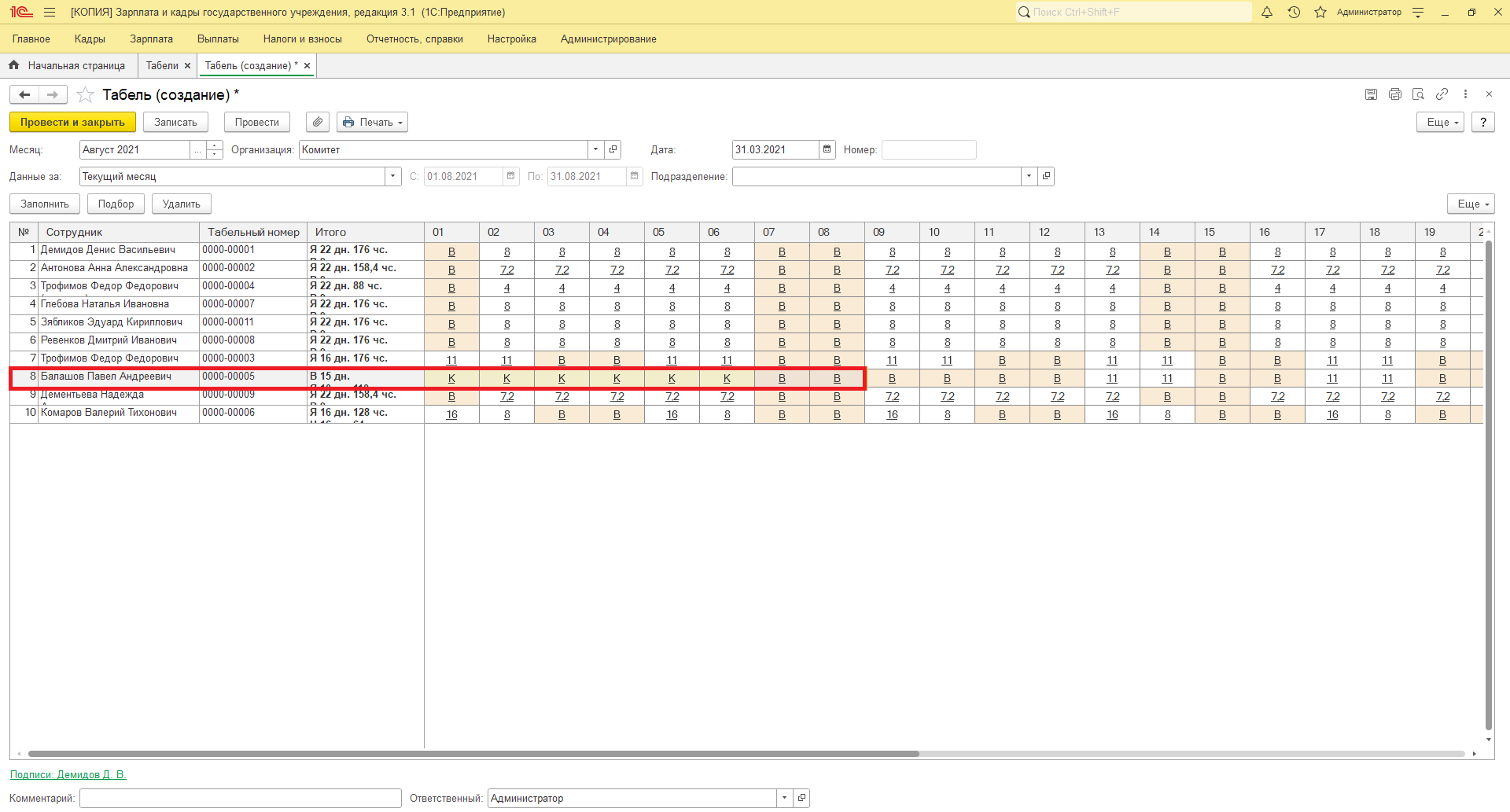Click the paperclip attachments icon
Viewport: 1510px width, 812px height.
tap(318, 123)
